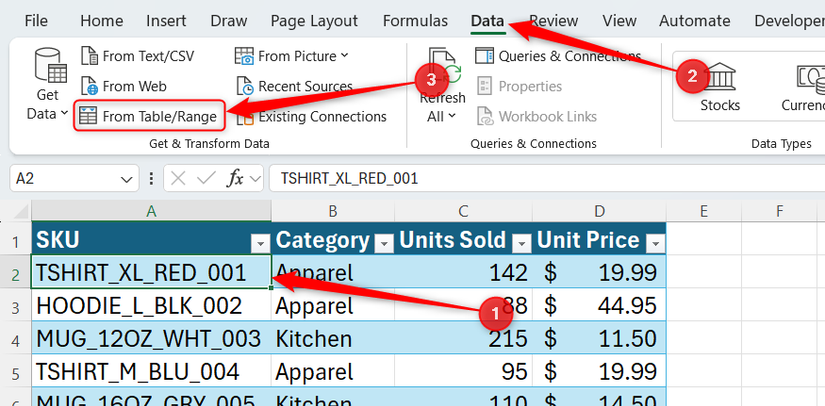Switch to the Automate tab
Image resolution: width=825 pixels, height=406 pixels.
(x=695, y=21)
